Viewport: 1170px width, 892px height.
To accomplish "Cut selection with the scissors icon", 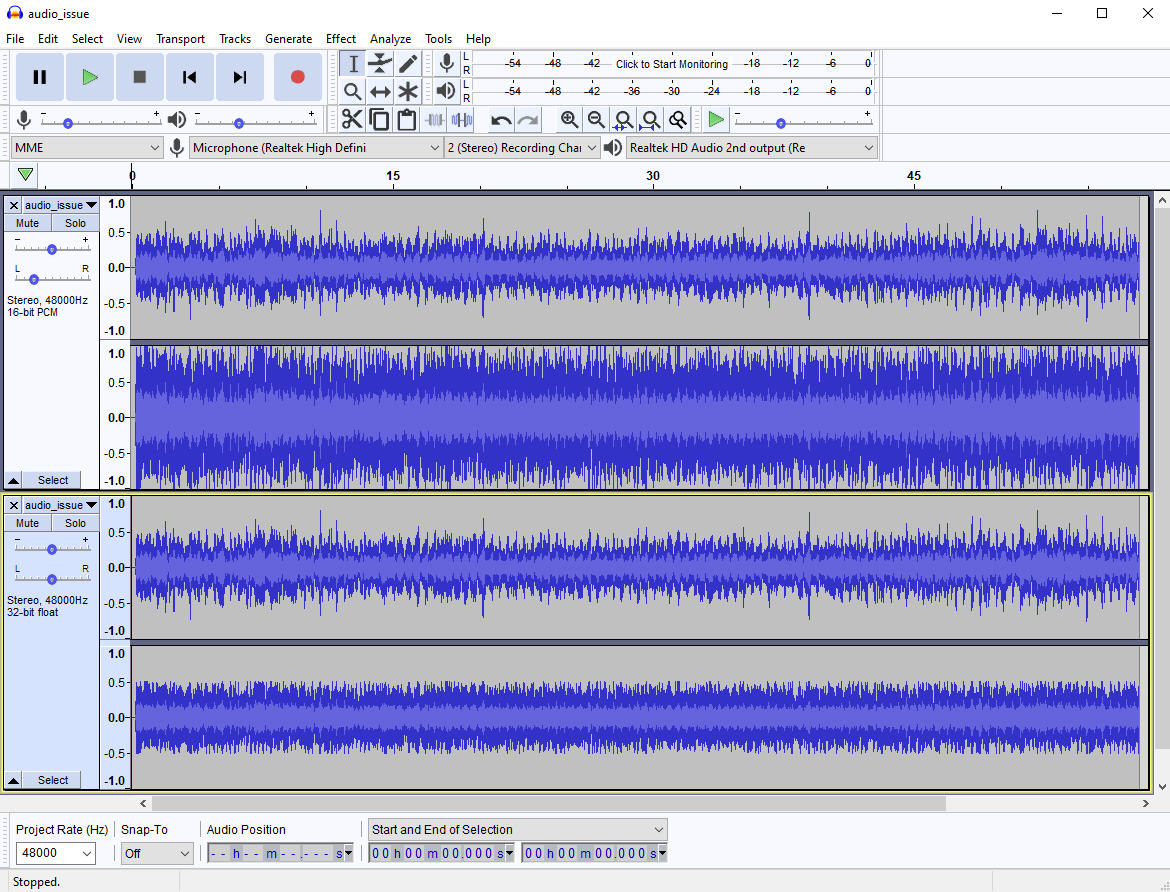I will [351, 119].
